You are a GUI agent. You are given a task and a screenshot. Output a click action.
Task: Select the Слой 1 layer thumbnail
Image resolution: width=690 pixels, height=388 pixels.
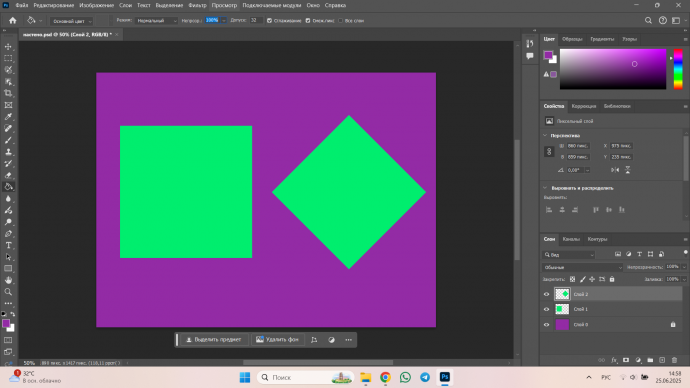pos(562,309)
